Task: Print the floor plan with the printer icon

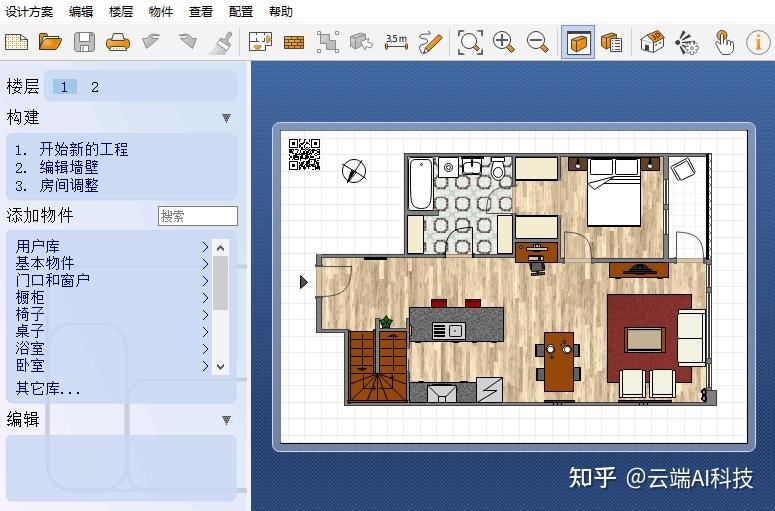Action: click(x=118, y=43)
